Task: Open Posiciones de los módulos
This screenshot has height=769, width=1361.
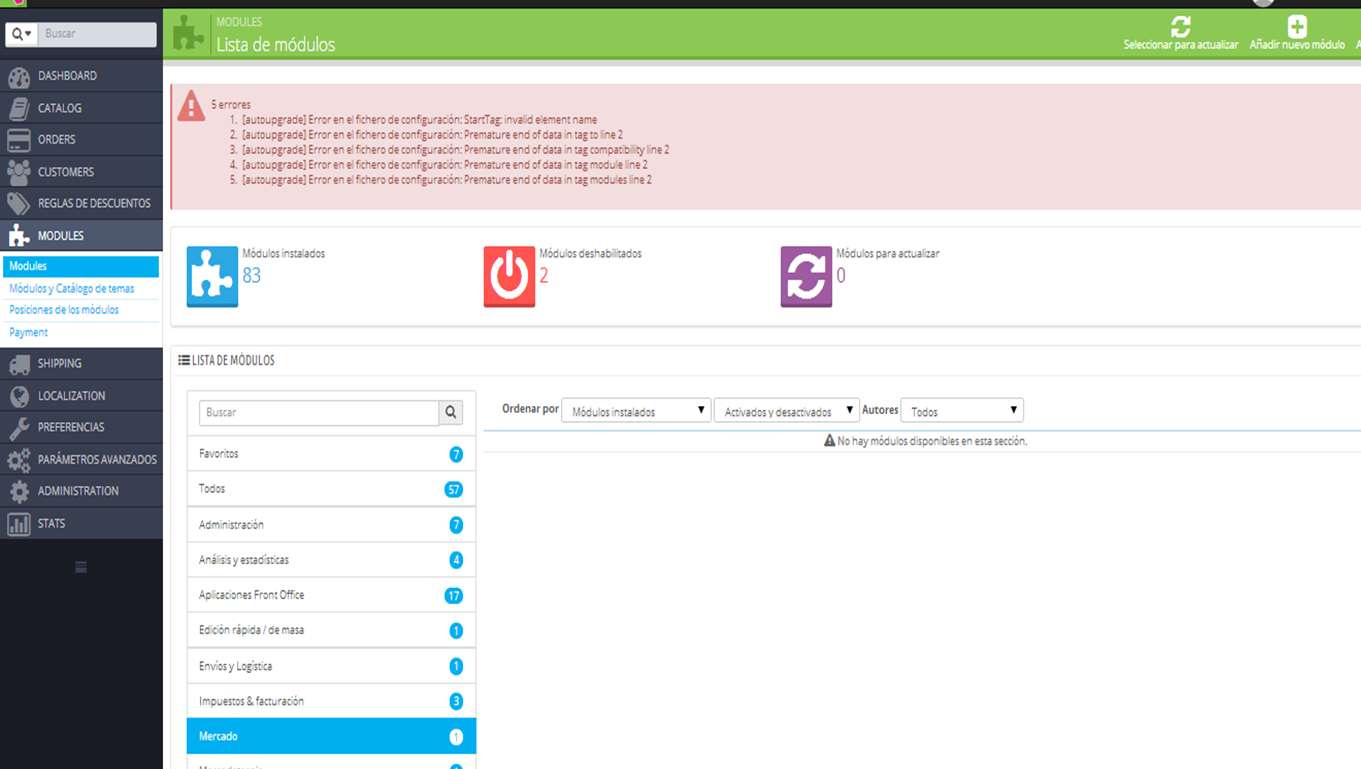Action: (x=64, y=310)
